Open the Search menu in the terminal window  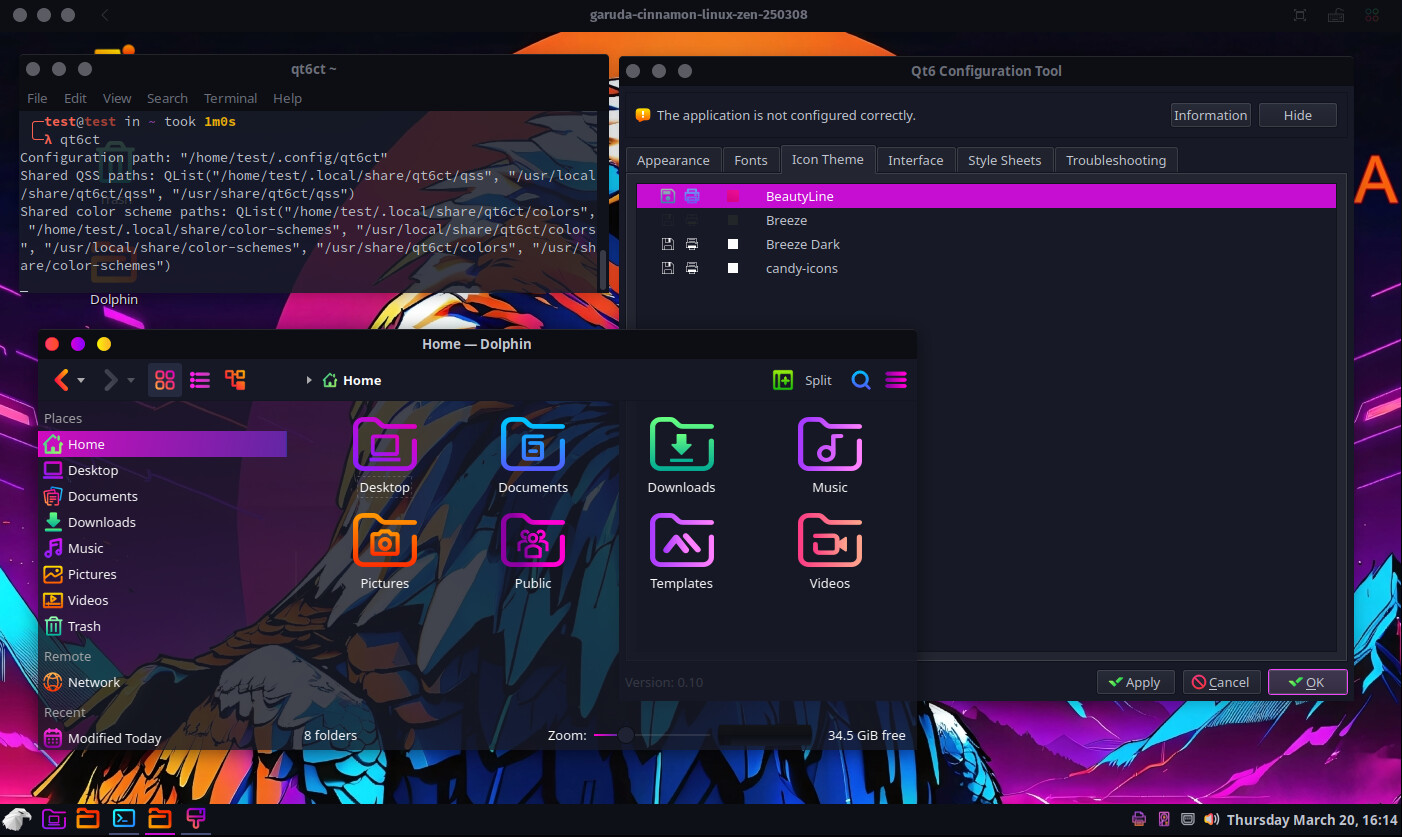coord(167,98)
